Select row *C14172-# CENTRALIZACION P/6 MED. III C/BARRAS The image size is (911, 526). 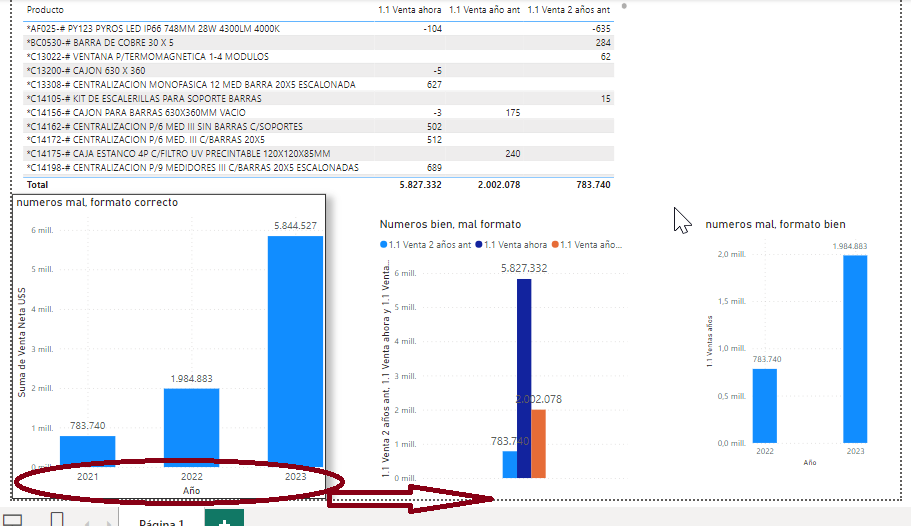tap(318, 139)
